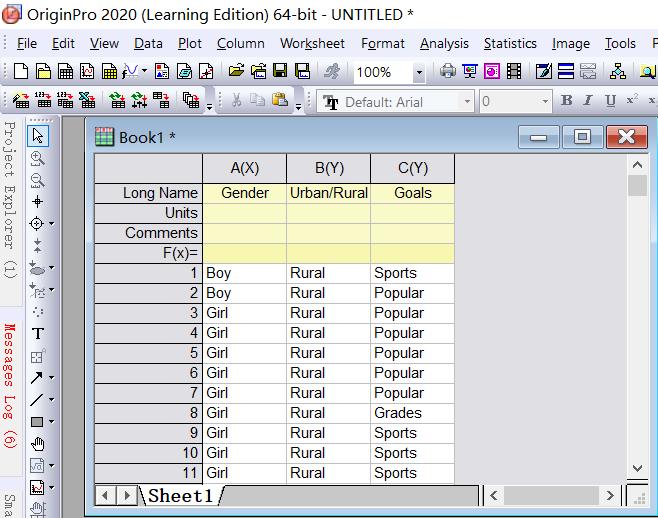This screenshot has width=658, height=518.
Task: Select the Zoom In tool
Action: [x=38, y=158]
